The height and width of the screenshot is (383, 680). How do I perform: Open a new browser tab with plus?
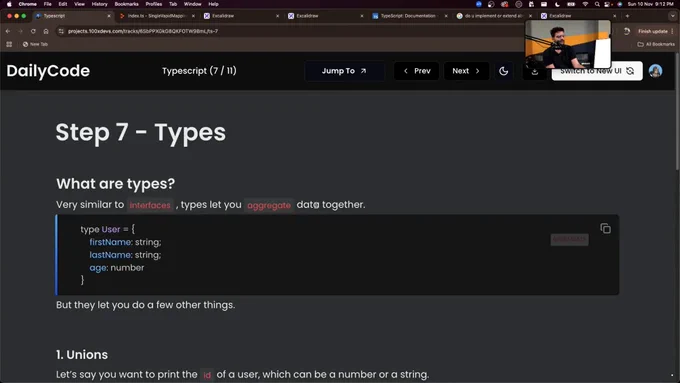click(x=627, y=16)
